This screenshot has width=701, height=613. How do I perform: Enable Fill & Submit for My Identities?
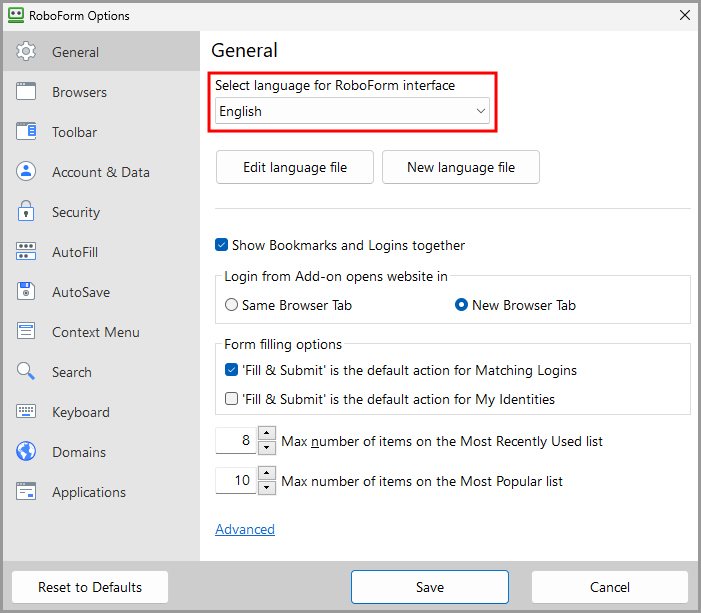click(x=231, y=398)
